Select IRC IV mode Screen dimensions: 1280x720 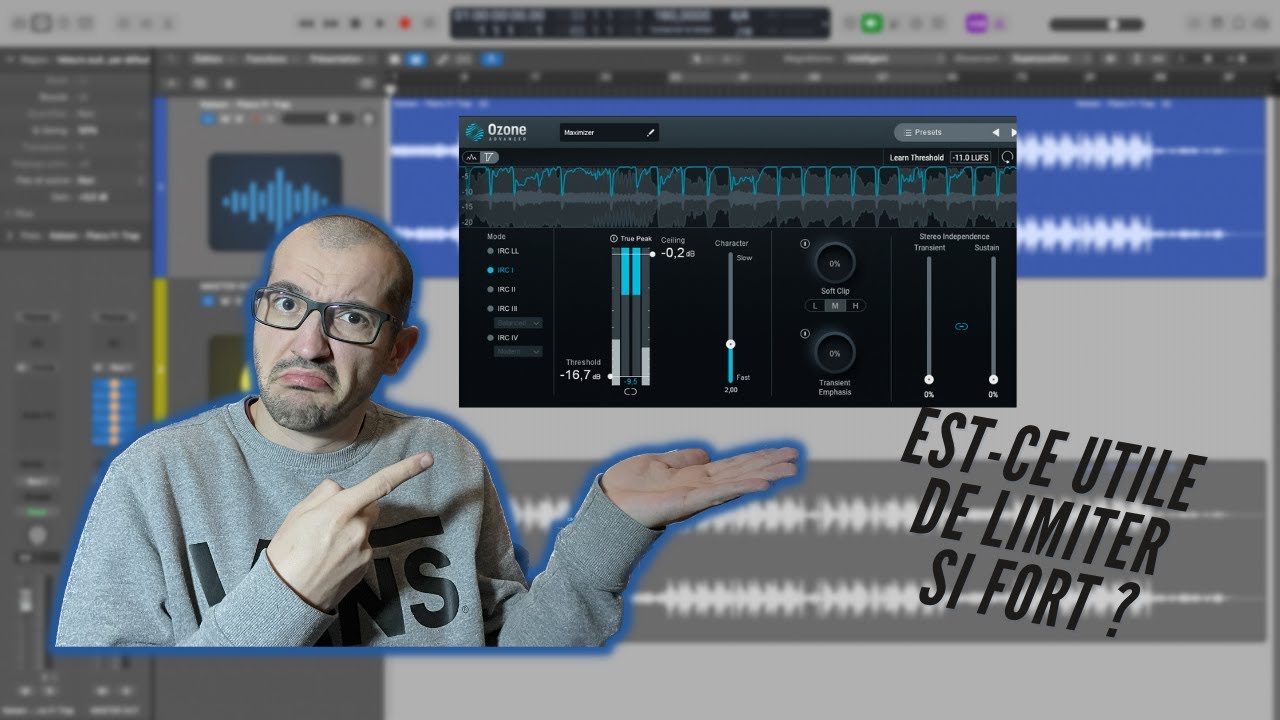[503, 338]
